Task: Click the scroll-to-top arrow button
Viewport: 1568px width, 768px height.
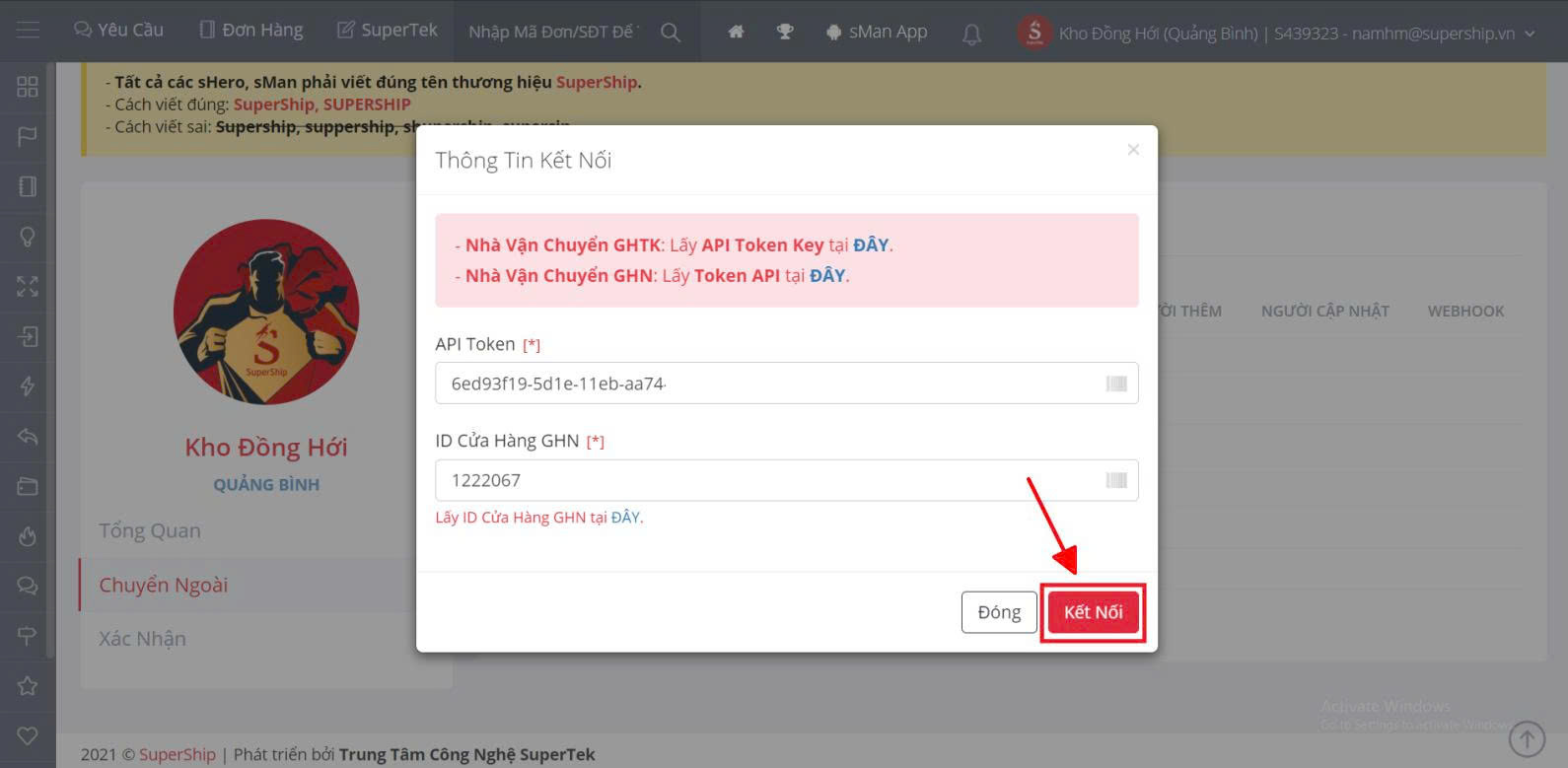Action: (1528, 737)
